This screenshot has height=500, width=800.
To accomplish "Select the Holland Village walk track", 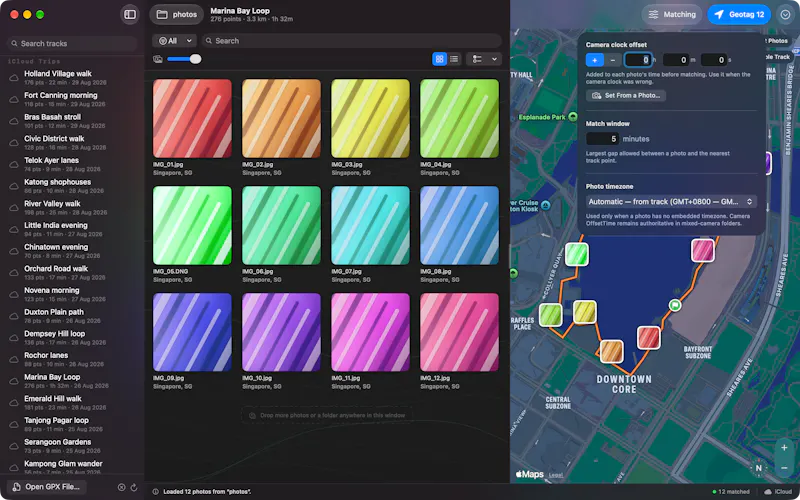I will point(72,78).
